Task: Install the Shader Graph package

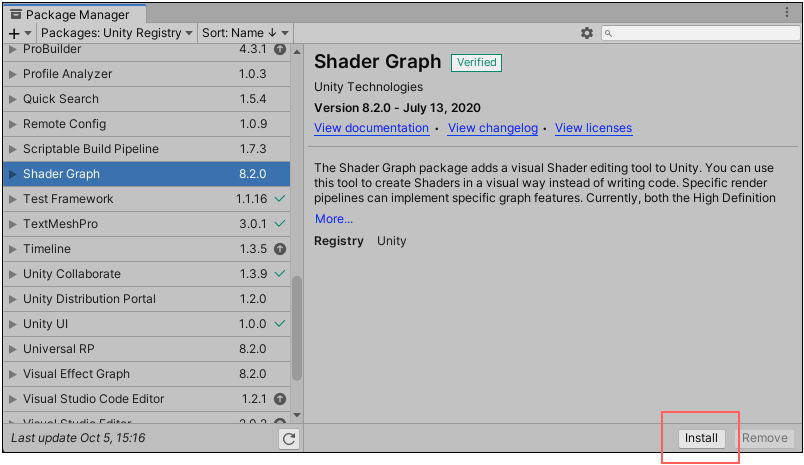Action: 701,438
